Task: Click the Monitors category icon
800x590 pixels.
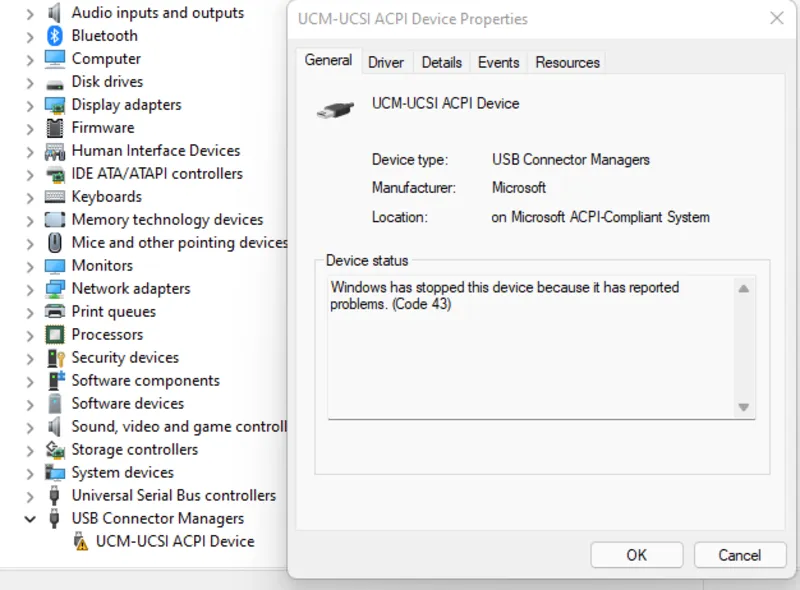Action: click(55, 266)
